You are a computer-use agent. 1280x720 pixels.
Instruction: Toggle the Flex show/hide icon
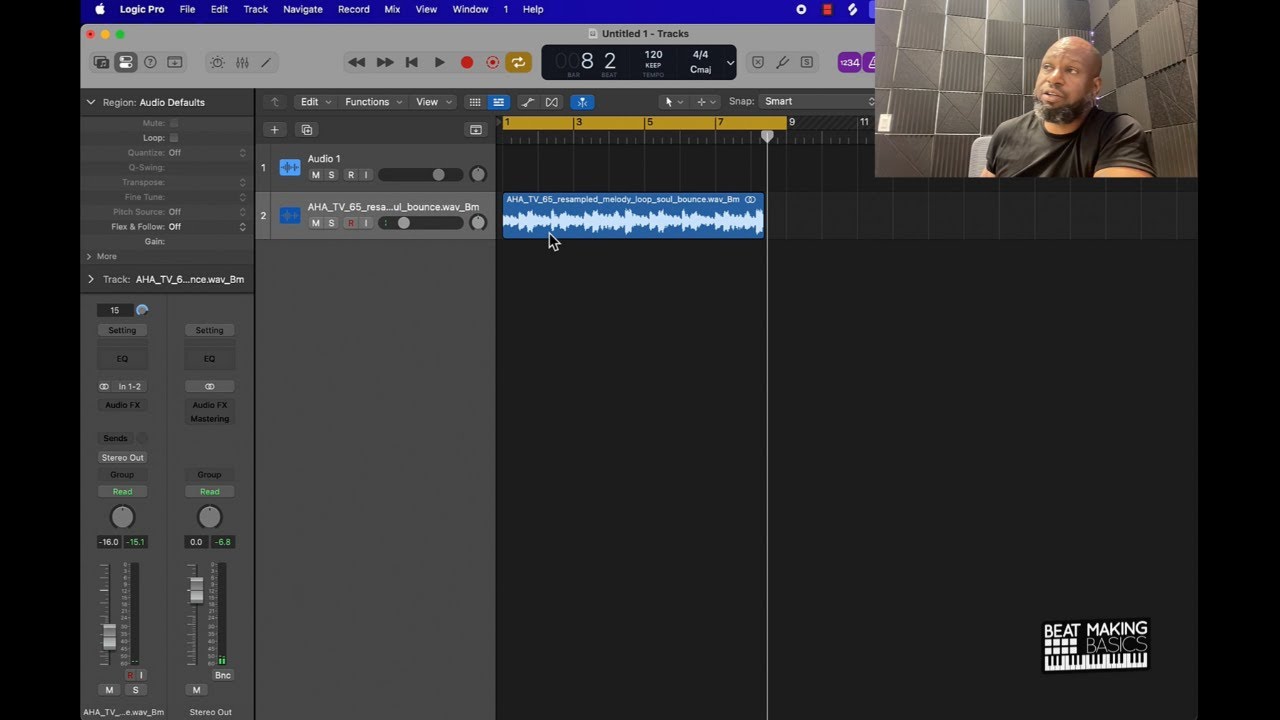(x=551, y=102)
